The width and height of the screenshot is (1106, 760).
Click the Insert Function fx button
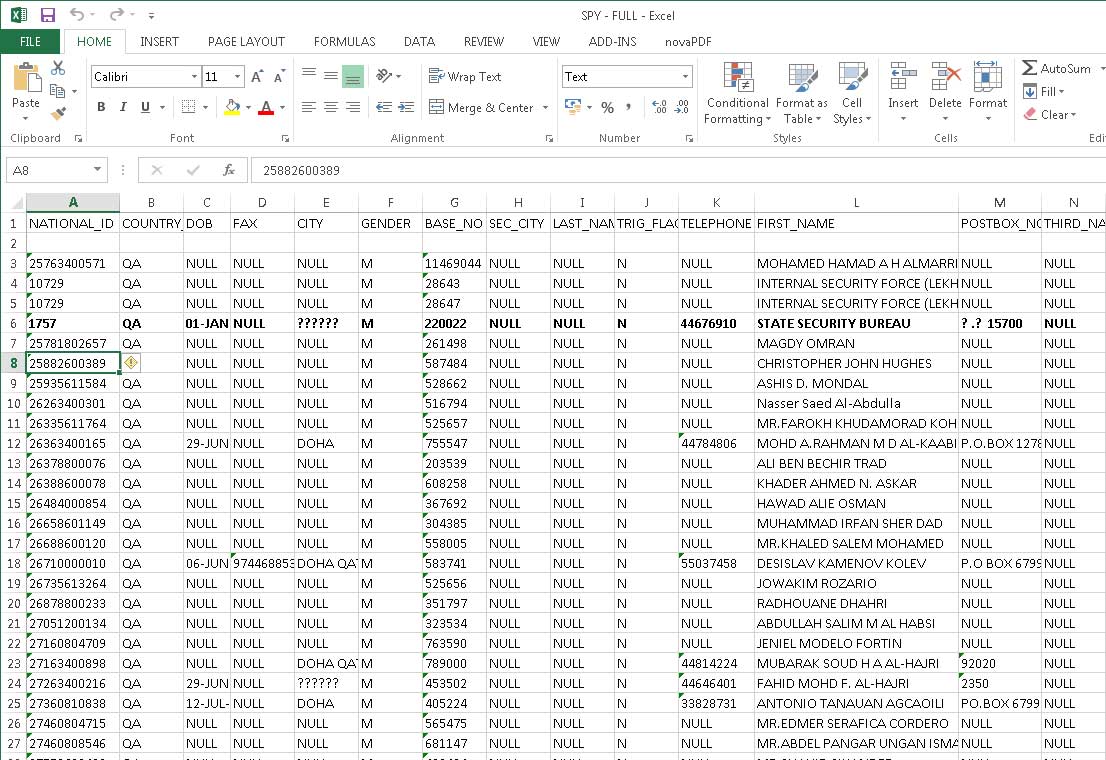229,170
